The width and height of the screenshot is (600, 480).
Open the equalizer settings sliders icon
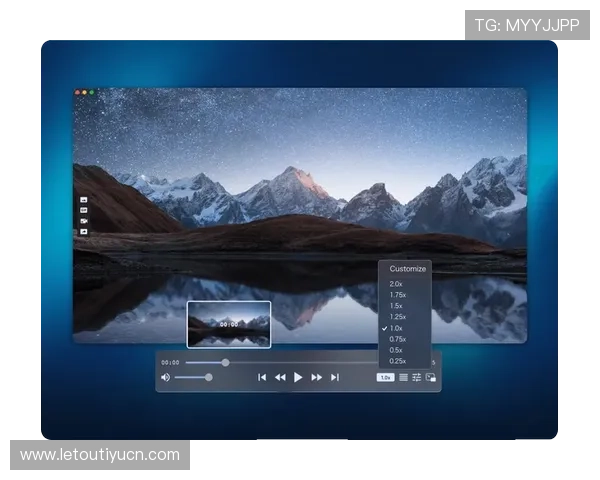click(416, 377)
